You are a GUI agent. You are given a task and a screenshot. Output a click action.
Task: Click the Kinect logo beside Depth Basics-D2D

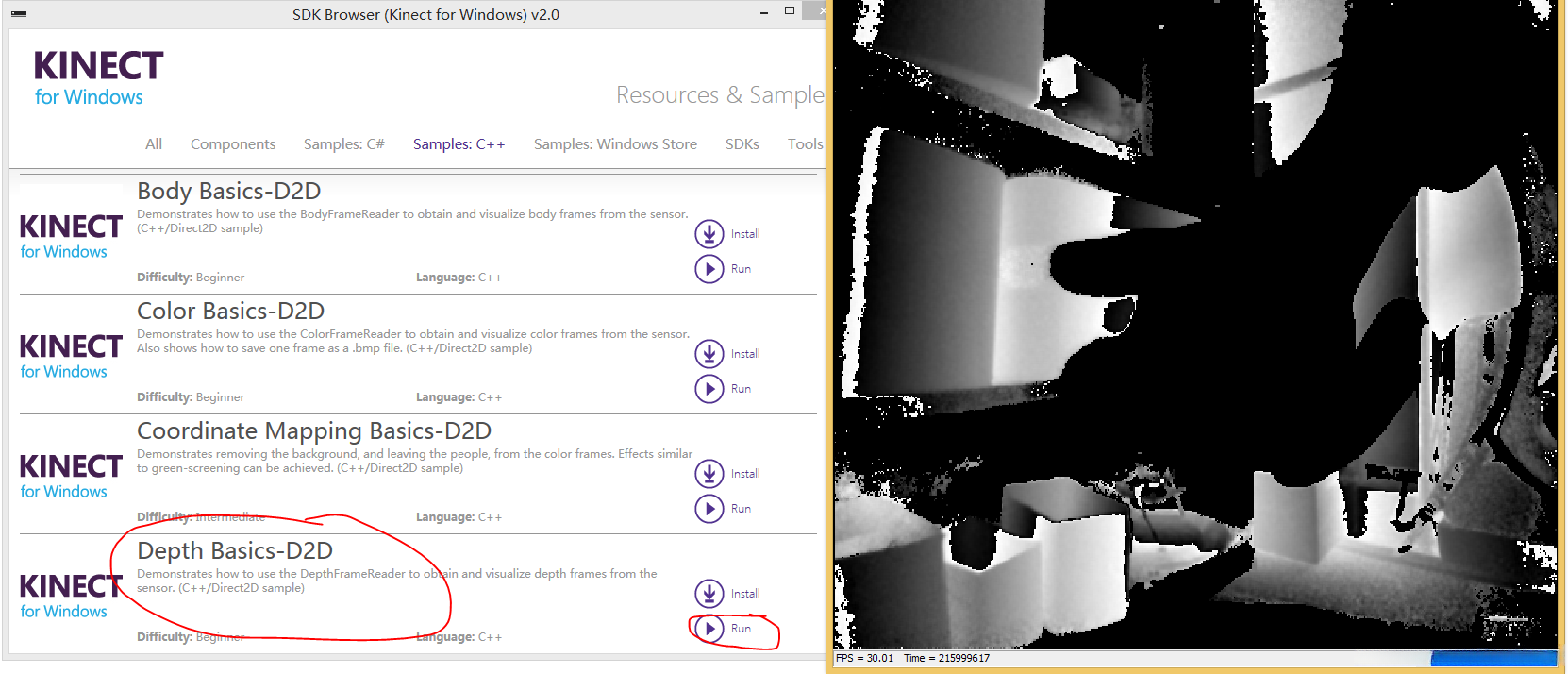(x=71, y=596)
